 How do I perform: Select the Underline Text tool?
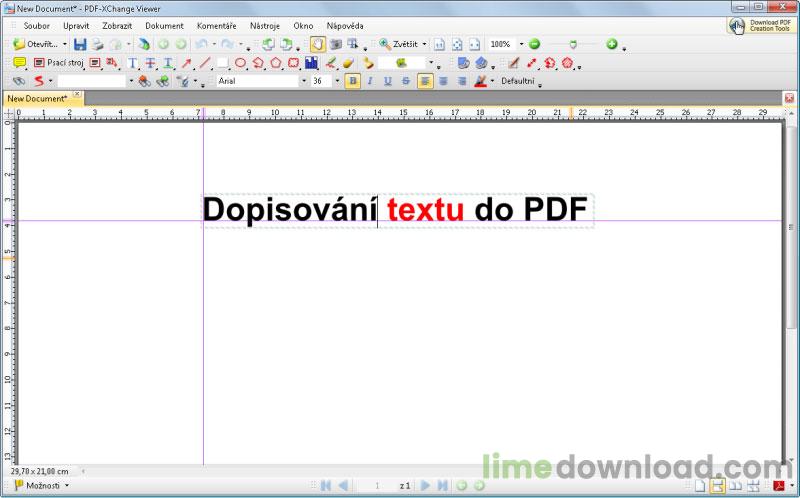click(168, 63)
